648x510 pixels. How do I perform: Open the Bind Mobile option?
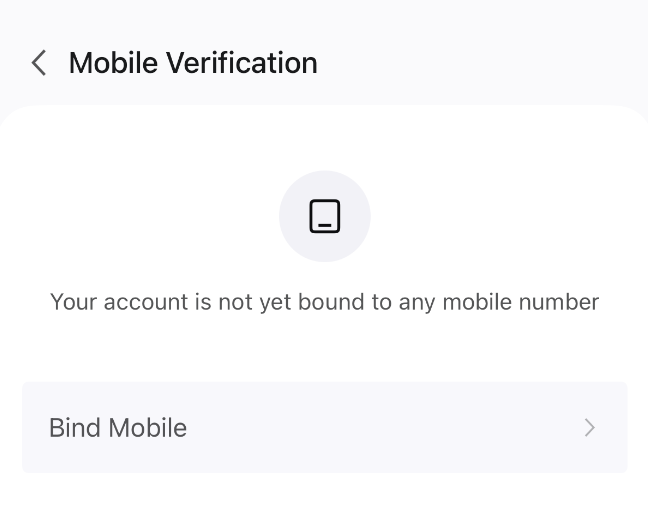[325, 427]
